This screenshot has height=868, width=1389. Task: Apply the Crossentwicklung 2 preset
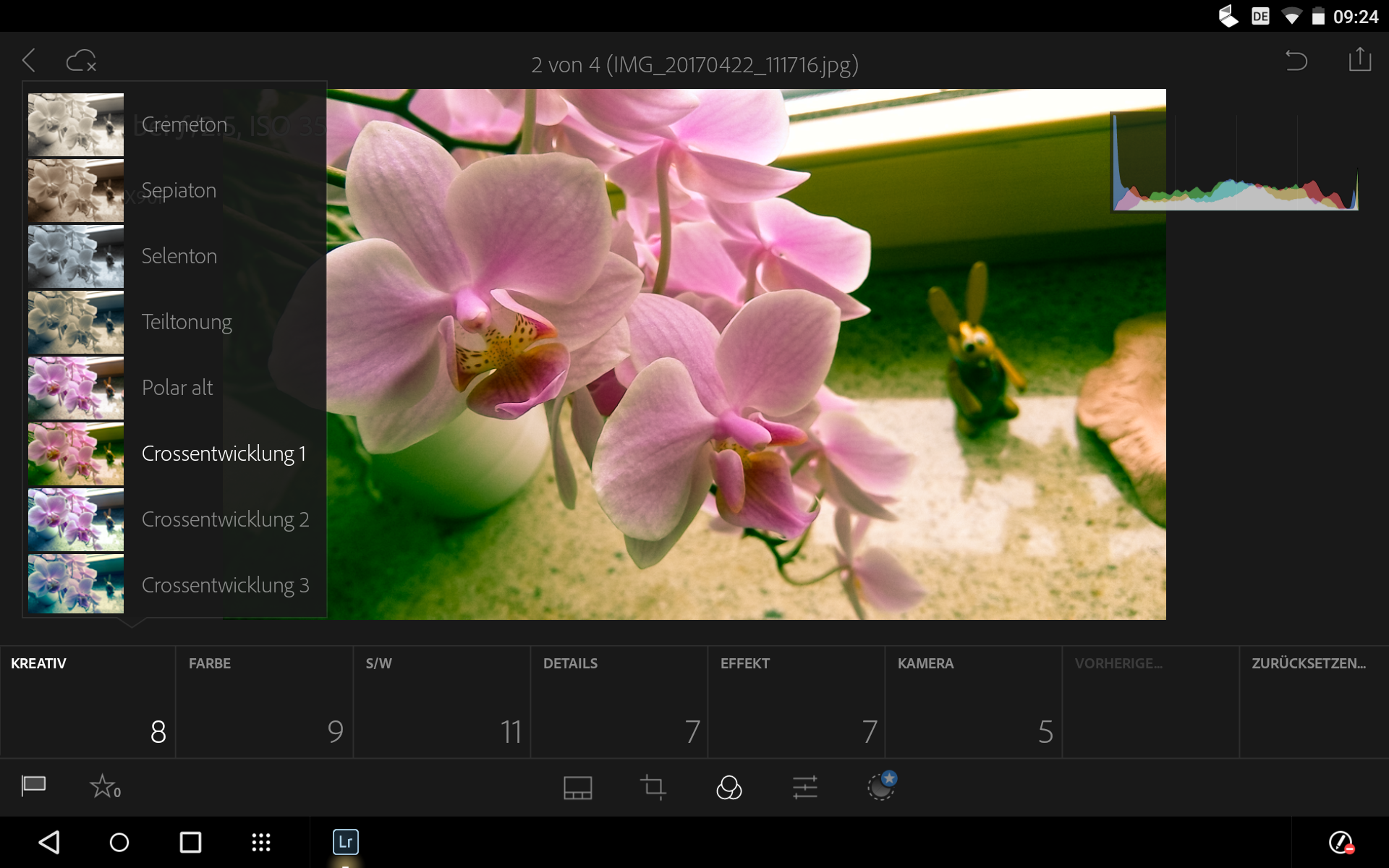224,519
